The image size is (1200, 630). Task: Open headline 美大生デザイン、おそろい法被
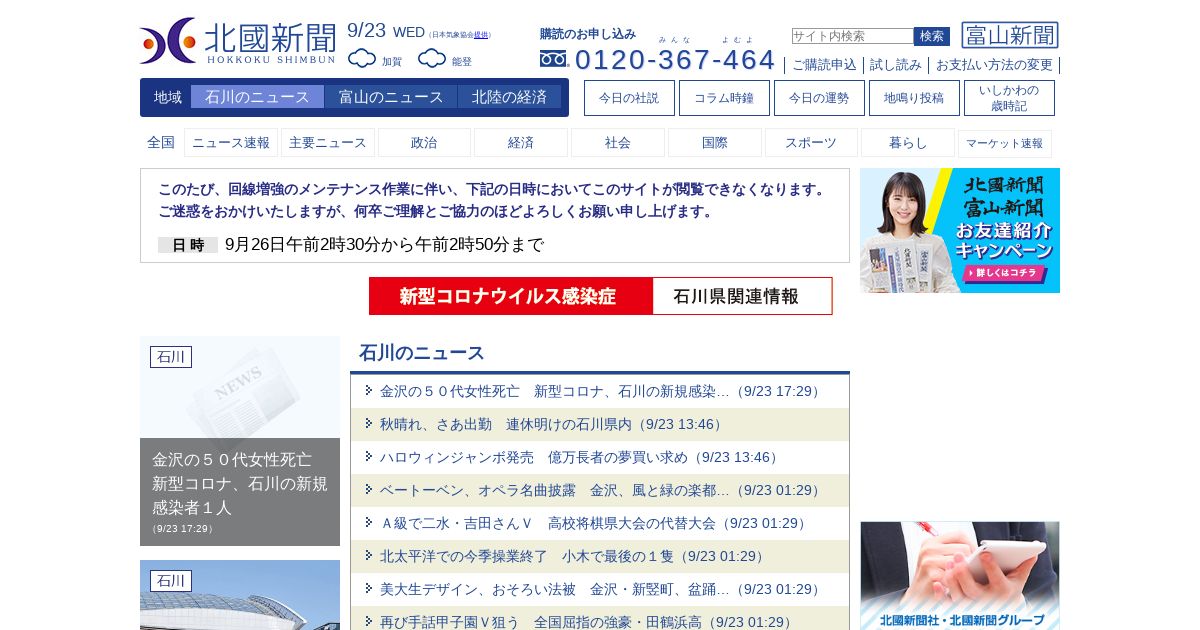(602, 589)
